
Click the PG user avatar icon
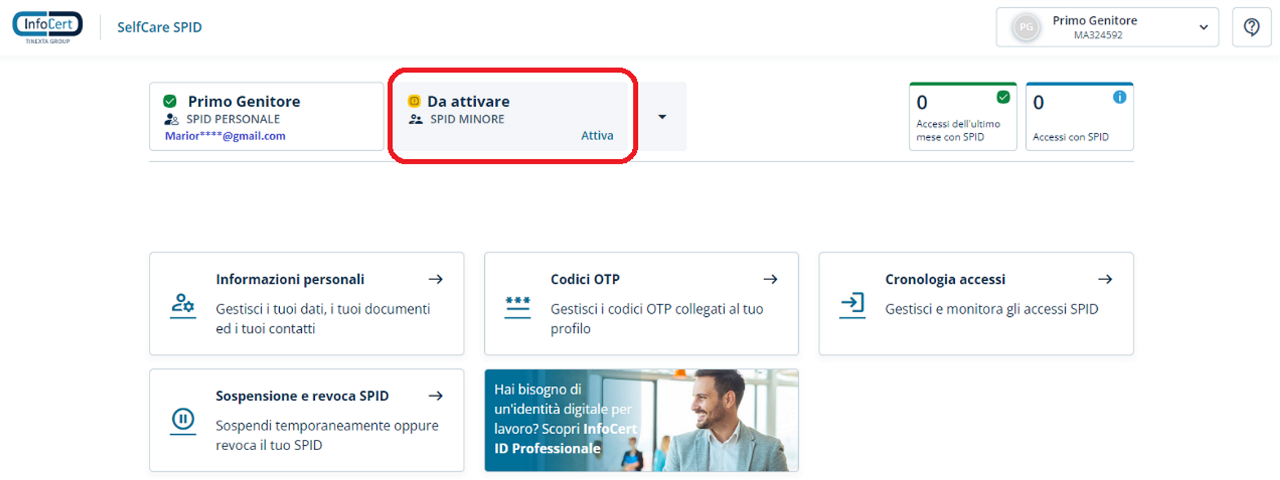coord(1024,28)
